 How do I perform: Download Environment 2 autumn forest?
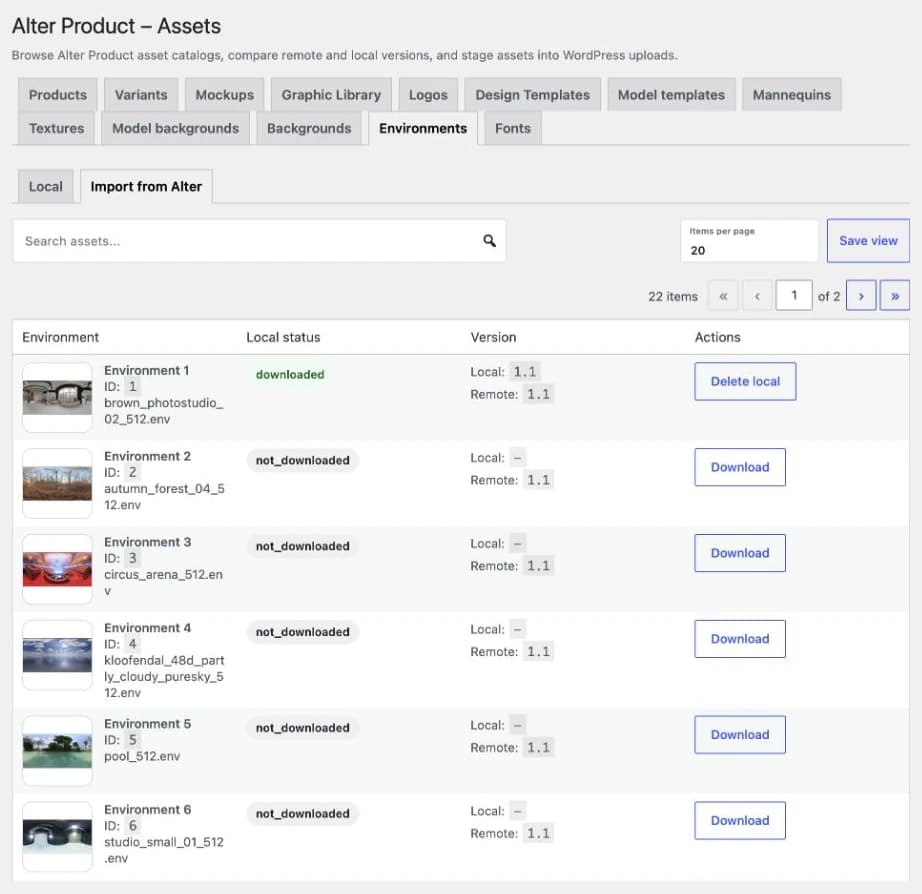point(740,467)
